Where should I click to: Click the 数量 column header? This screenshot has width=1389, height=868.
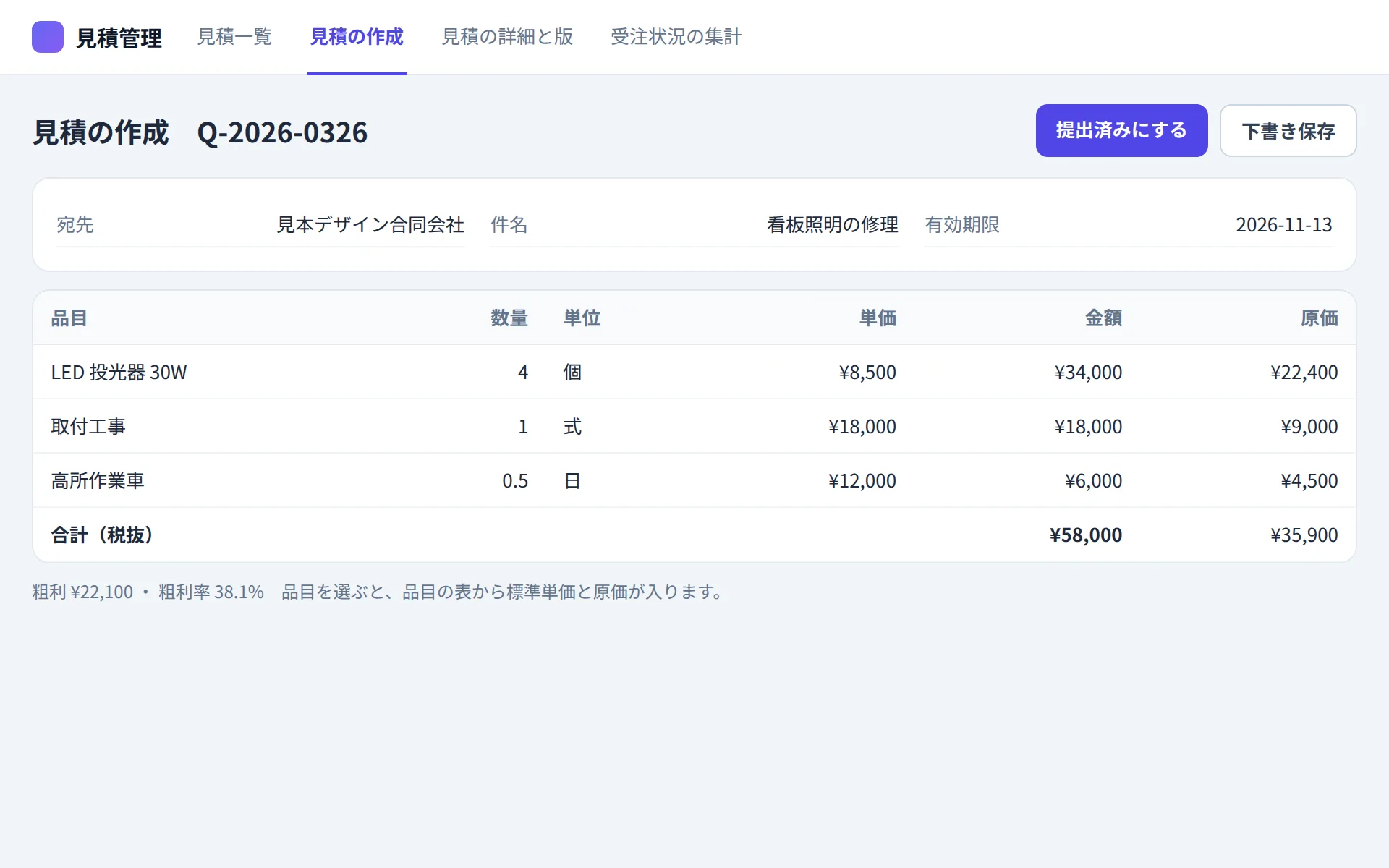(509, 318)
